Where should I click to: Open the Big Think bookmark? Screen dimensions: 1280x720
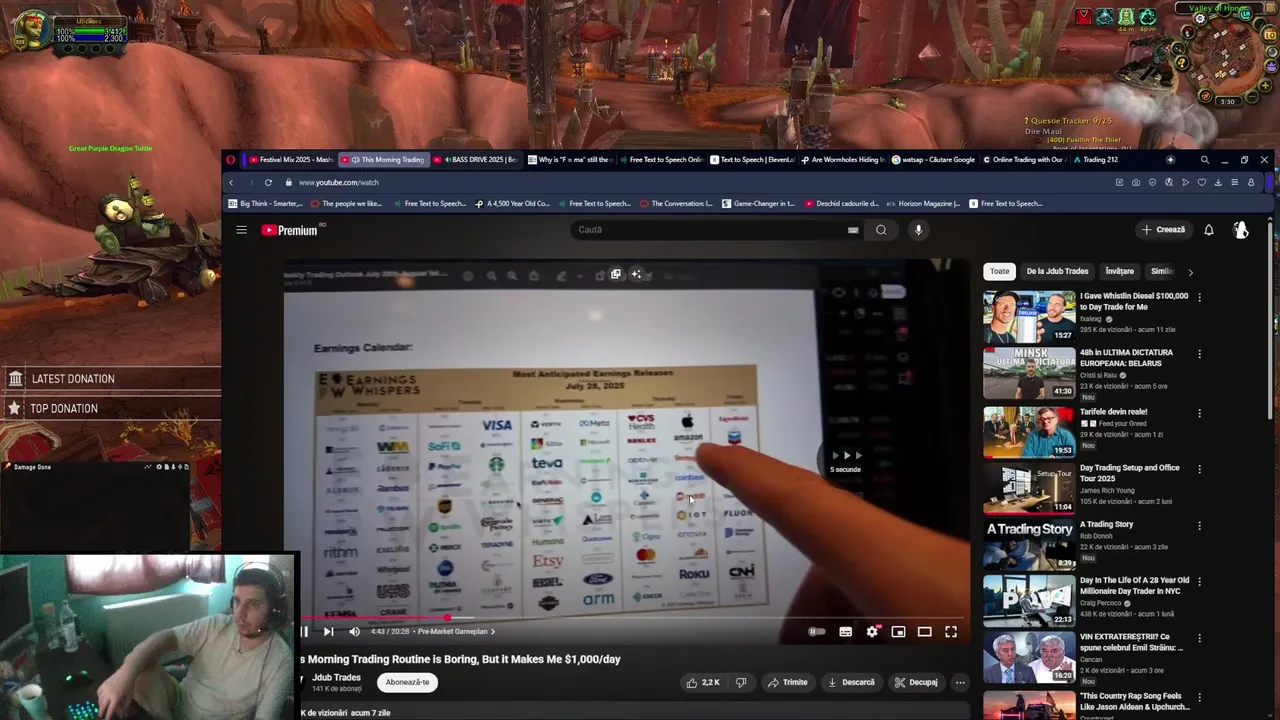[265, 204]
